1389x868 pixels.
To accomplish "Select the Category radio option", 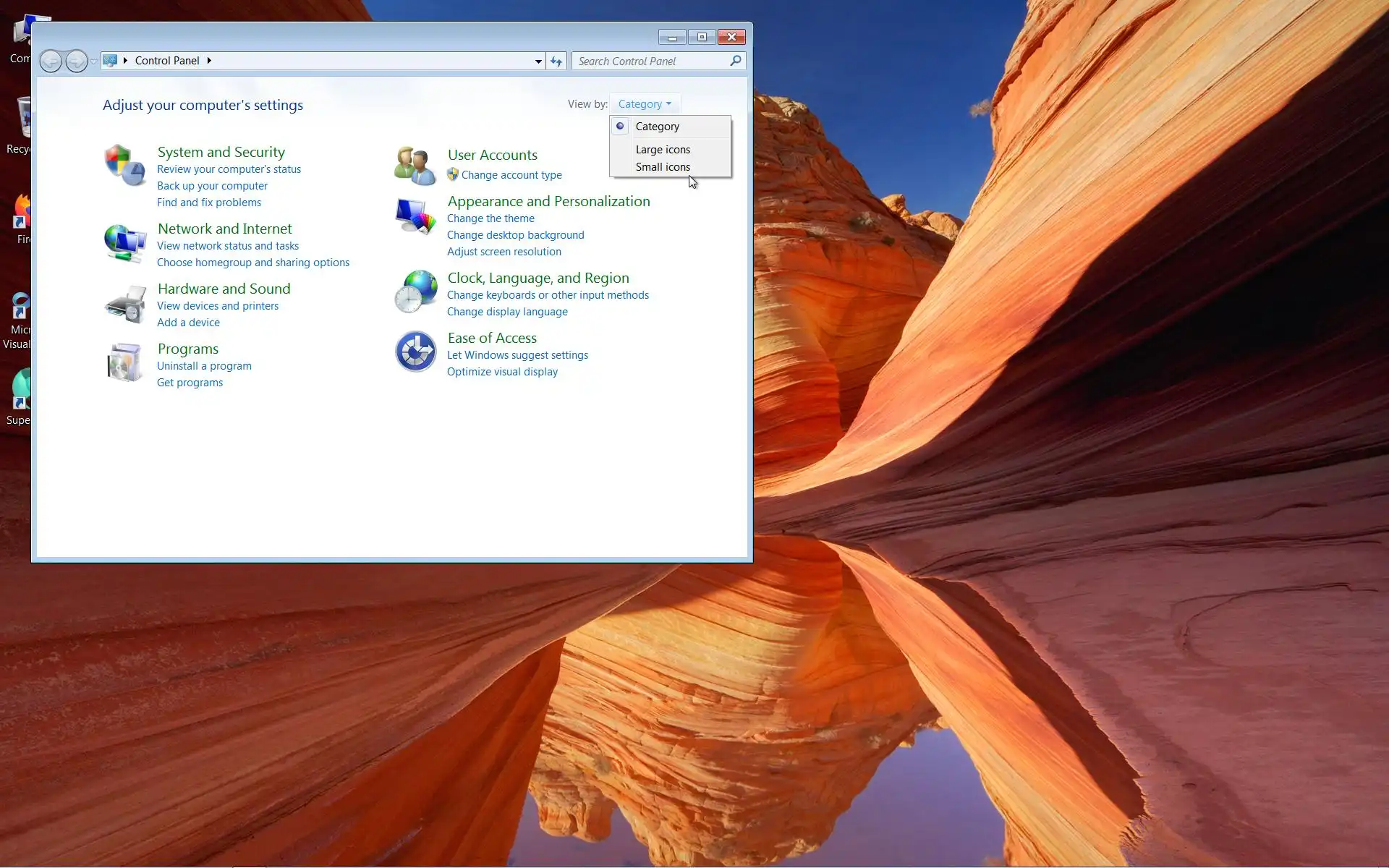I will pos(657,127).
